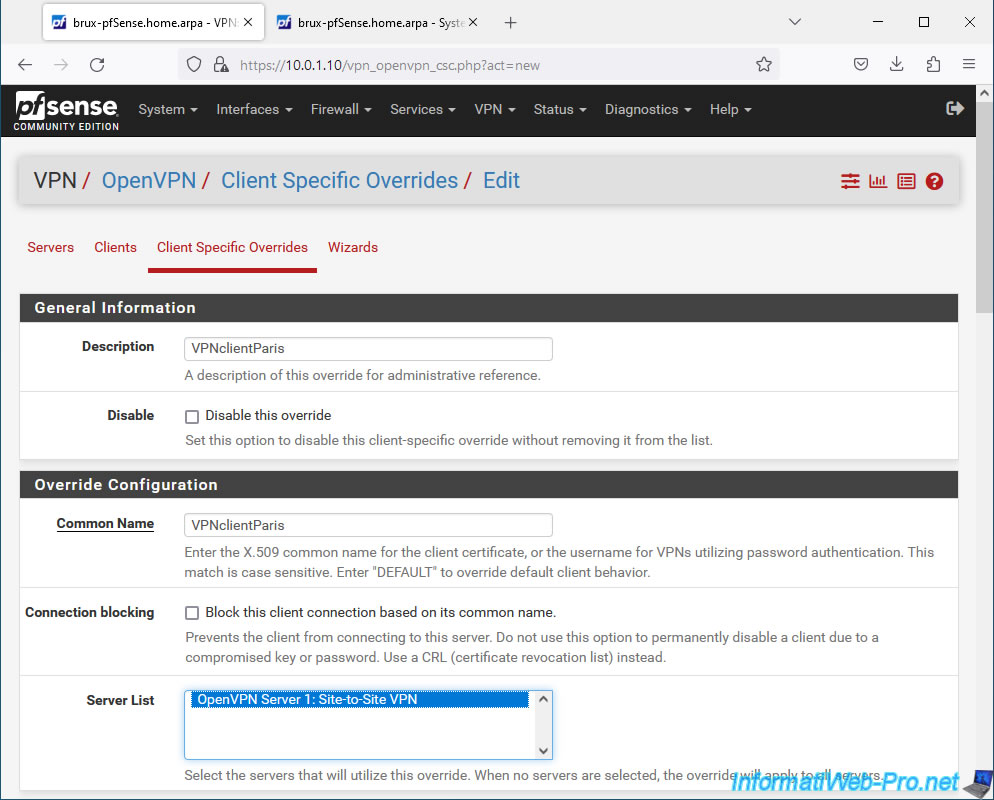Viewport: 994px width, 800px height.
Task: Open related settings sliders icon
Action: click(x=850, y=181)
